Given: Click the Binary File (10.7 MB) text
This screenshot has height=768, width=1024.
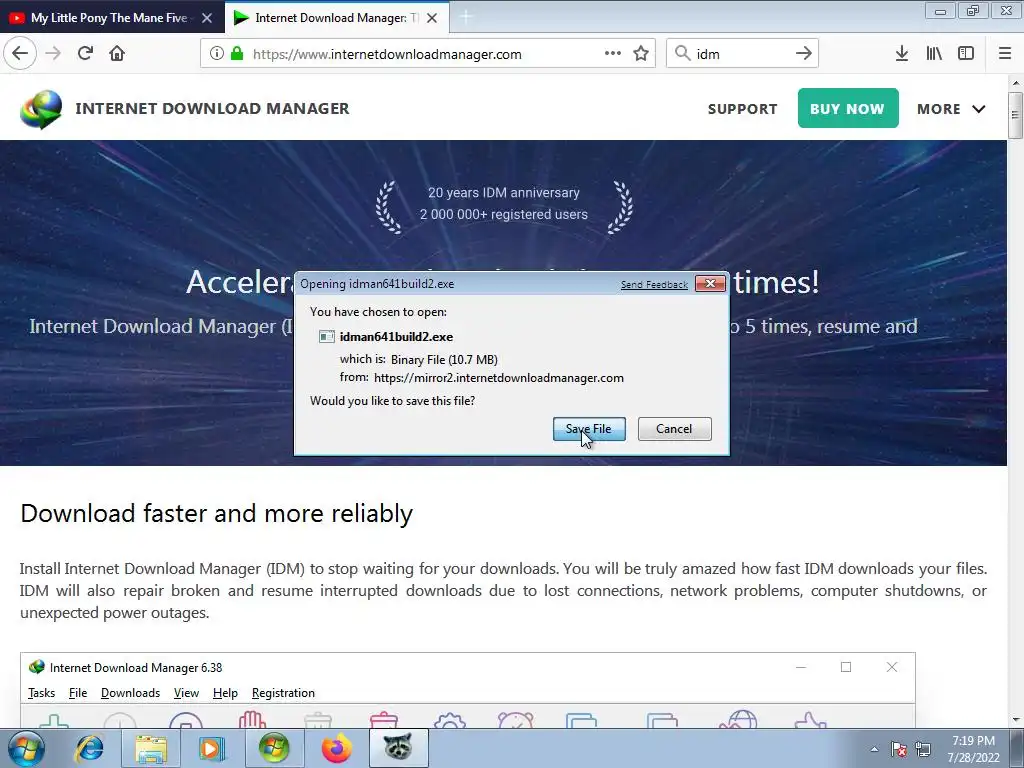Looking at the screenshot, I should point(444,360).
